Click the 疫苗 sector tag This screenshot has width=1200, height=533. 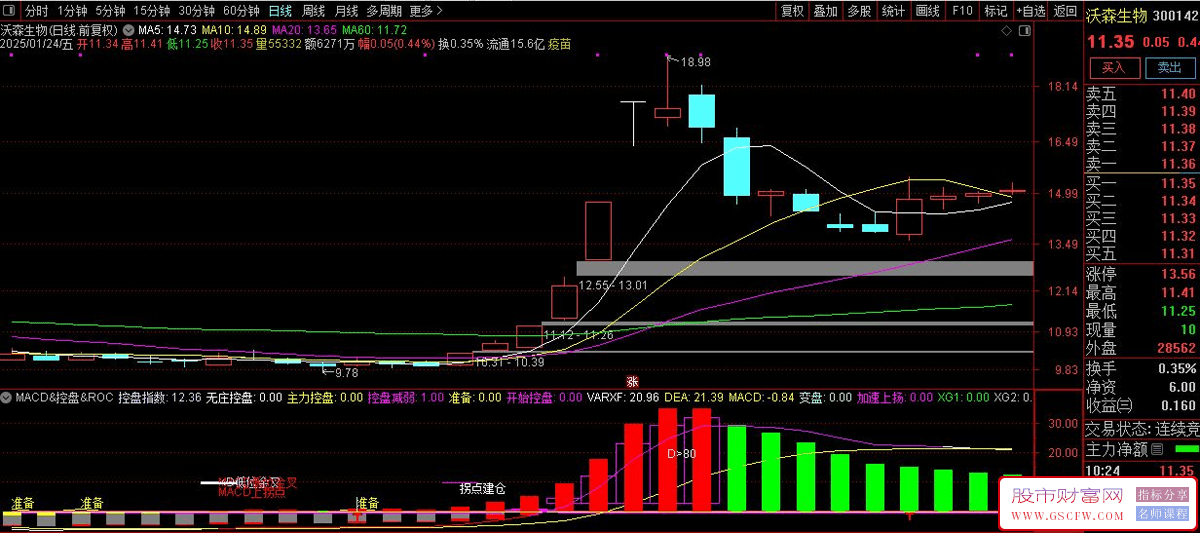click(559, 44)
